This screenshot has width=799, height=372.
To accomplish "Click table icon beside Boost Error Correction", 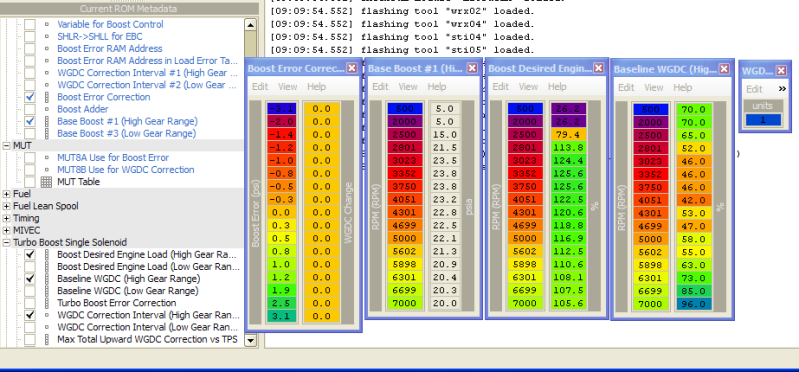I will [x=47, y=97].
